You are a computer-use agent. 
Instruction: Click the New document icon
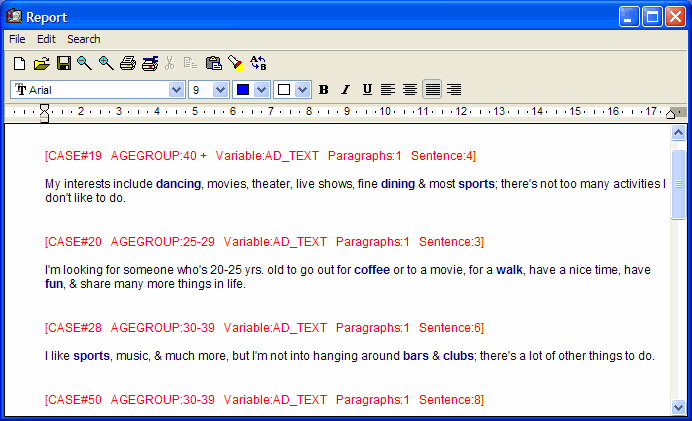(x=19, y=64)
